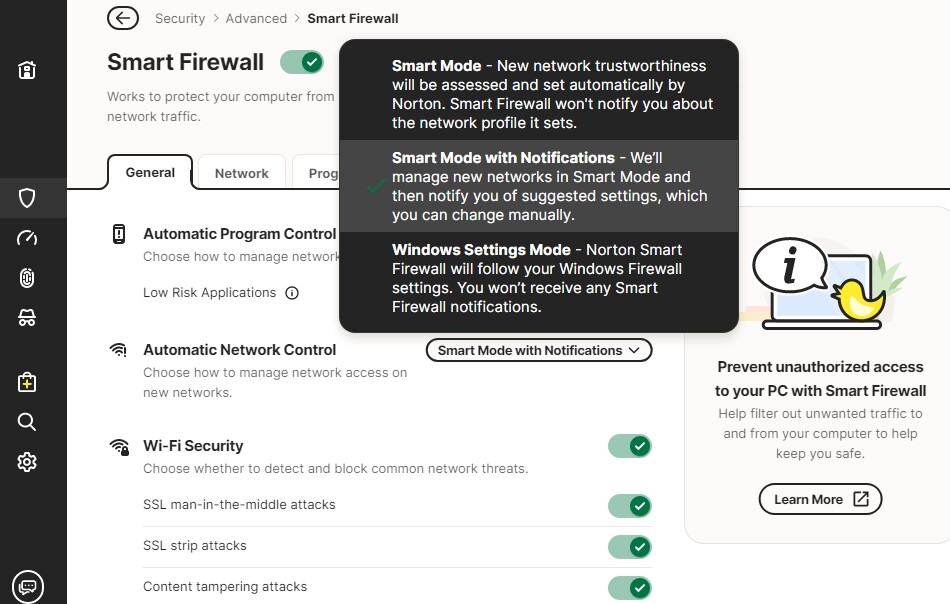Open the Privacy incognito sidebar icon
The height and width of the screenshot is (604, 950).
pos(27,317)
